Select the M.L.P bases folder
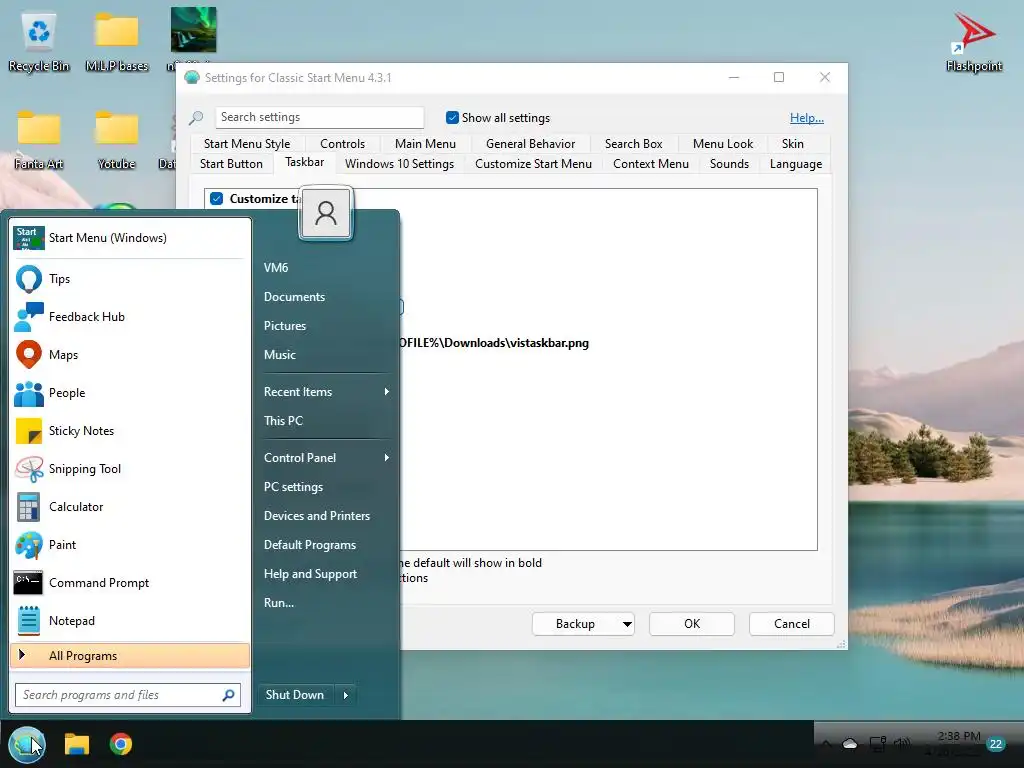This screenshot has width=1024, height=768. pos(117,40)
